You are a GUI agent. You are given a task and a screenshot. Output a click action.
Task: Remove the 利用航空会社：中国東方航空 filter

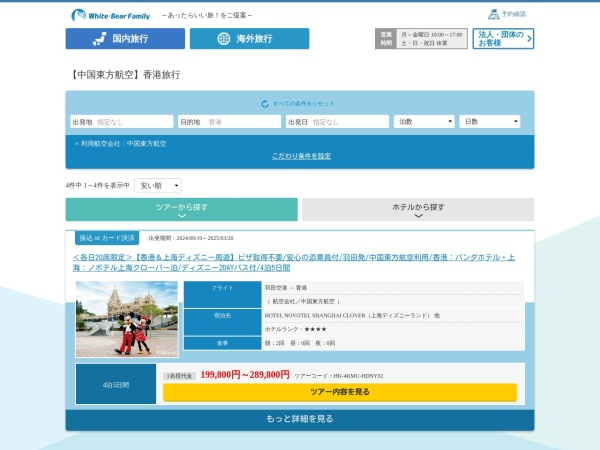[x=77, y=144]
